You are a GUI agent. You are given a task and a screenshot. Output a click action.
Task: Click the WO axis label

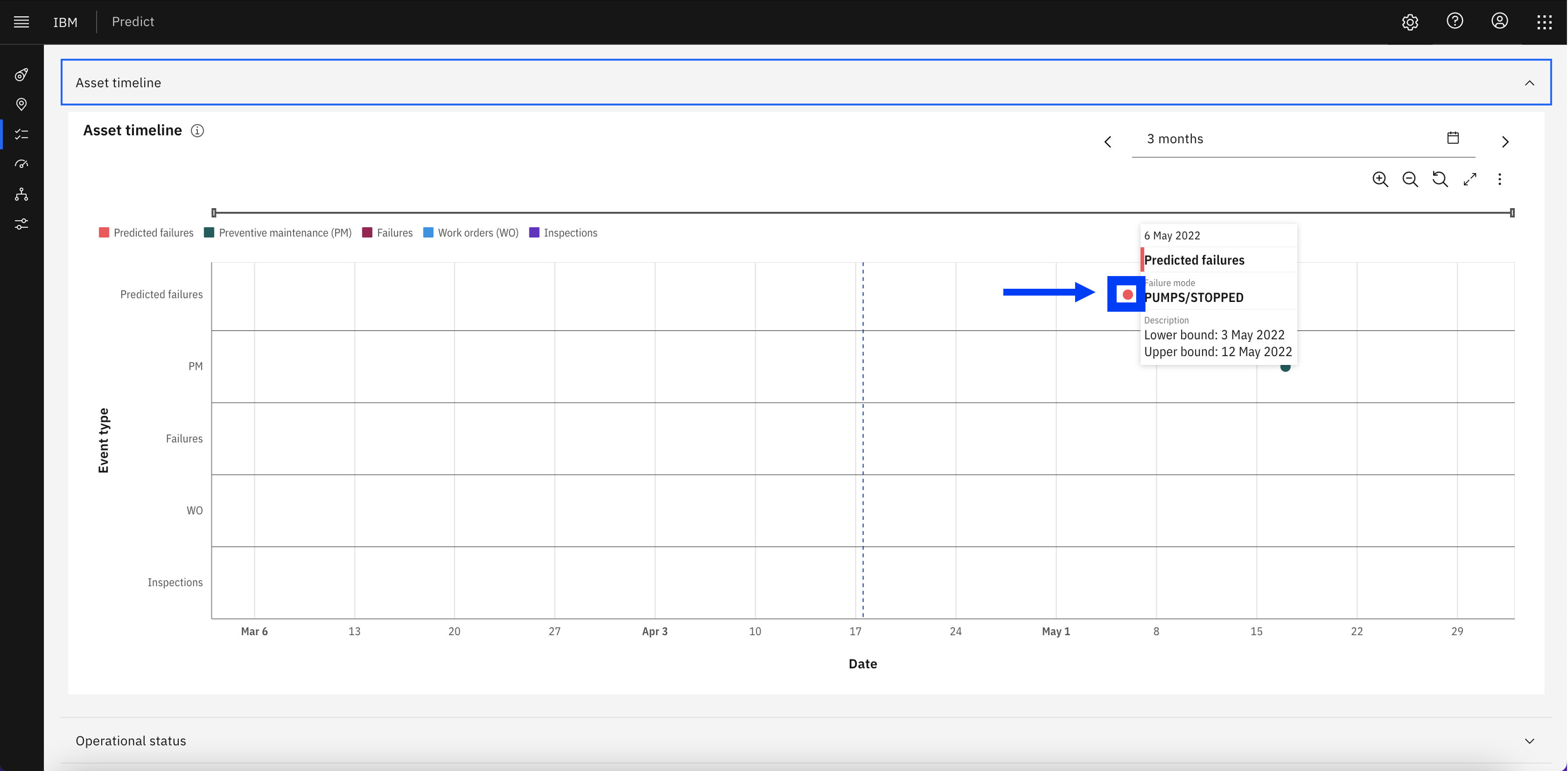tap(195, 511)
